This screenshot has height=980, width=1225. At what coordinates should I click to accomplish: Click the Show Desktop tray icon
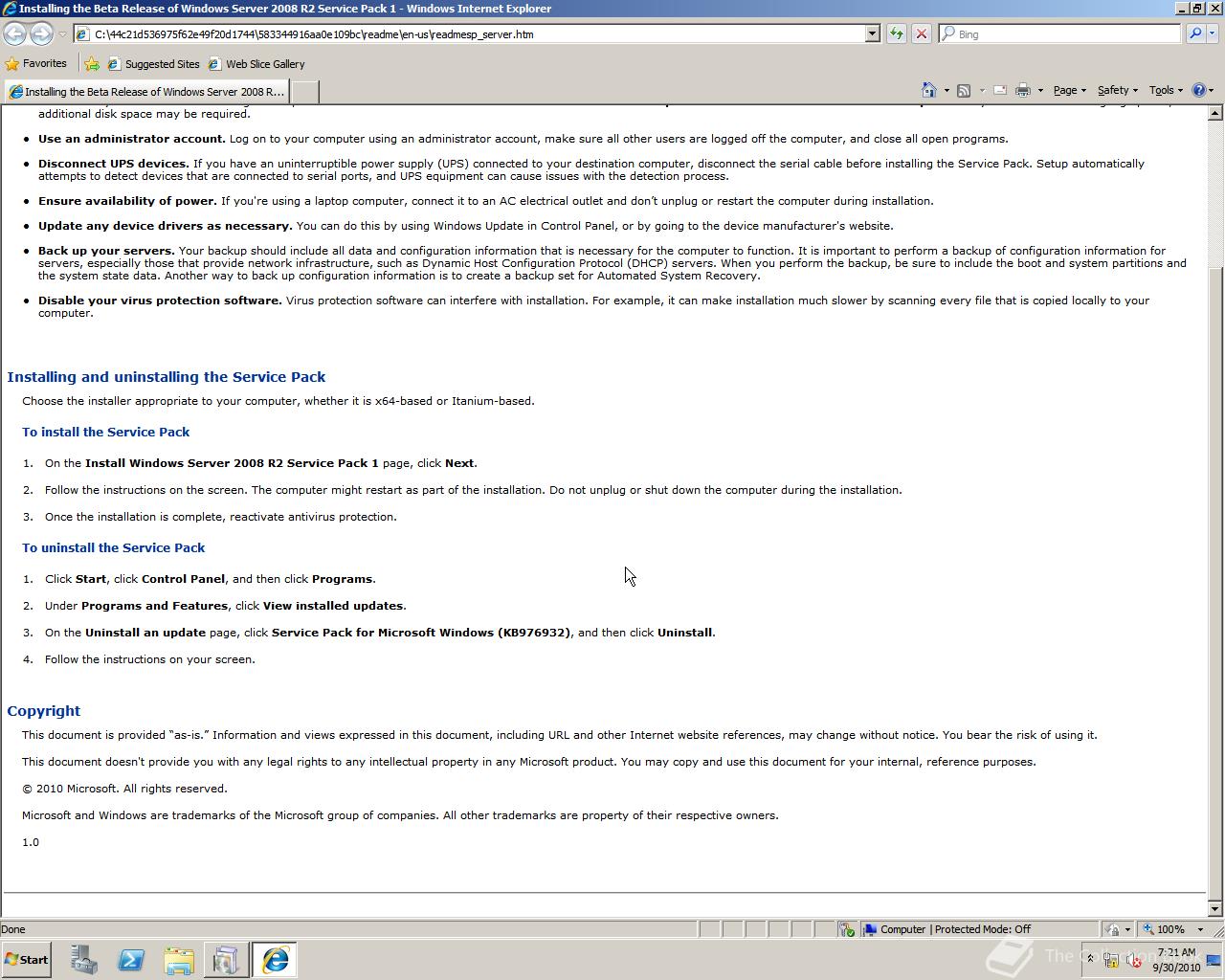coord(1214,960)
